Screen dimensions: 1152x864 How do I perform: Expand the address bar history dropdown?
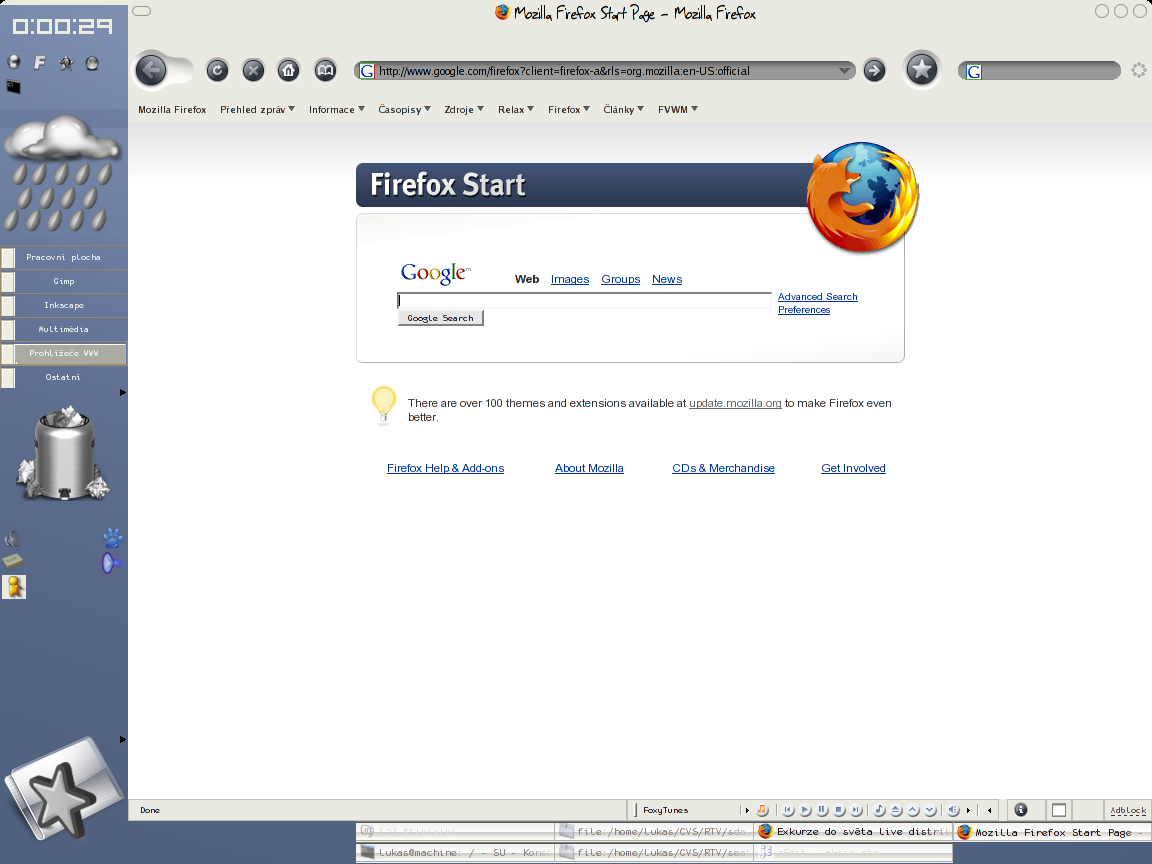(844, 71)
